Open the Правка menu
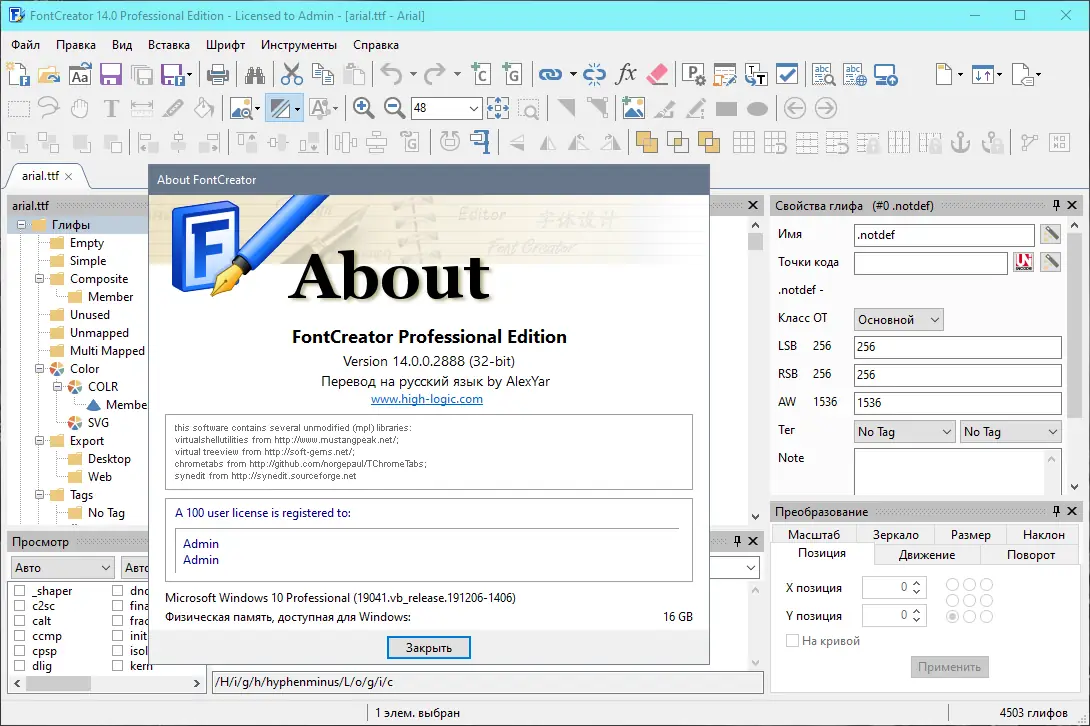This screenshot has height=726, width=1090. click(76, 45)
